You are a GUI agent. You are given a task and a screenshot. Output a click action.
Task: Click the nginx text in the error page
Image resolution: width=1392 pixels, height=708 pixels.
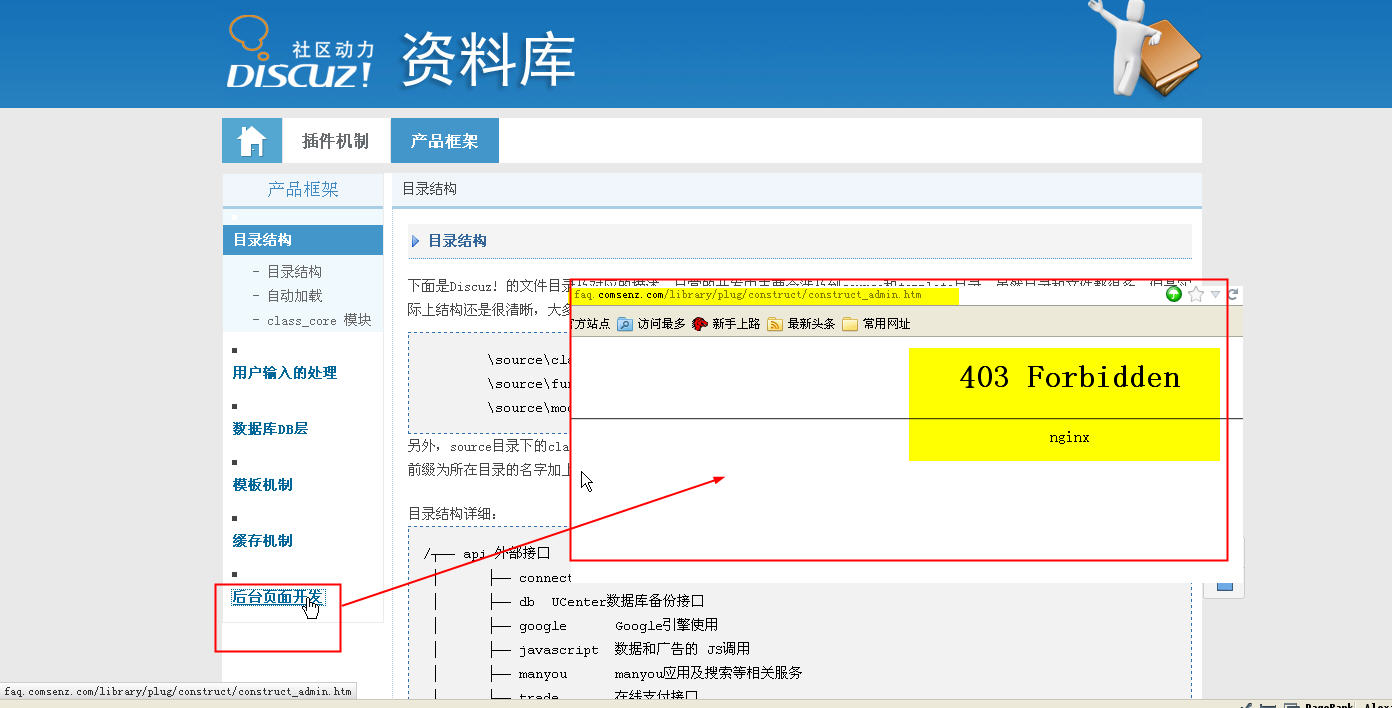1069,437
